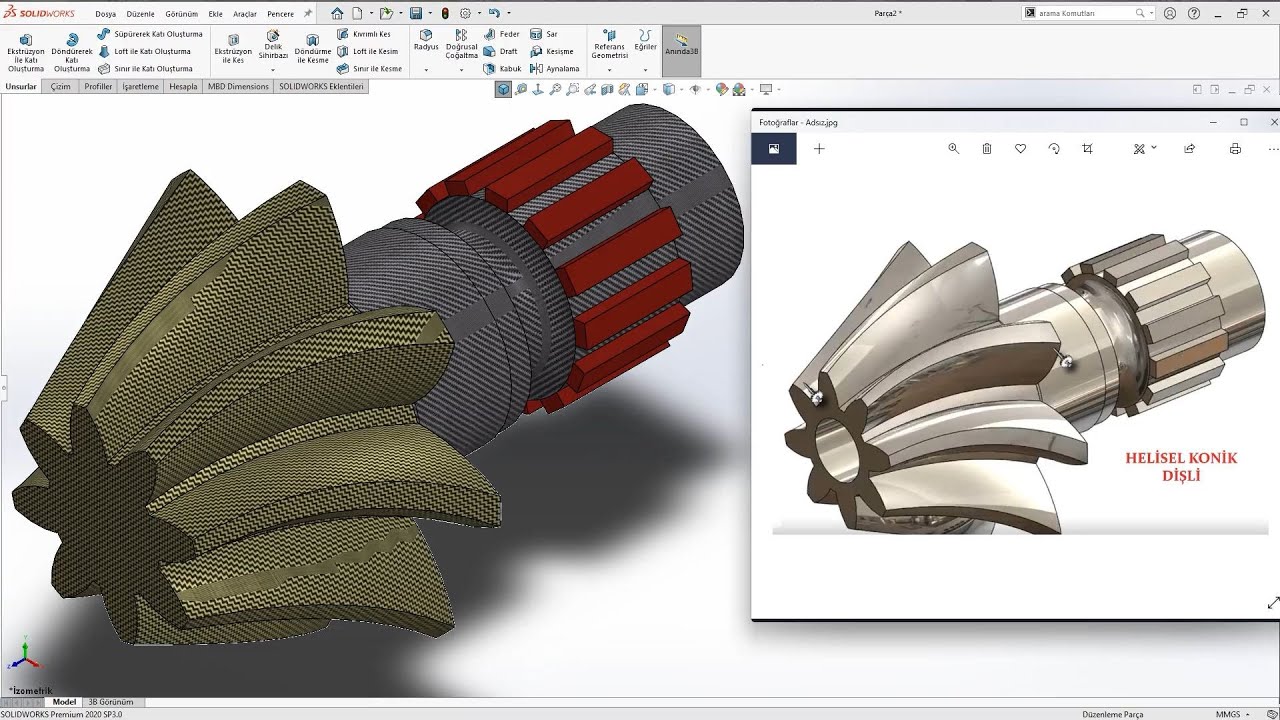Undo the last action
The image size is (1280, 720).
point(494,13)
